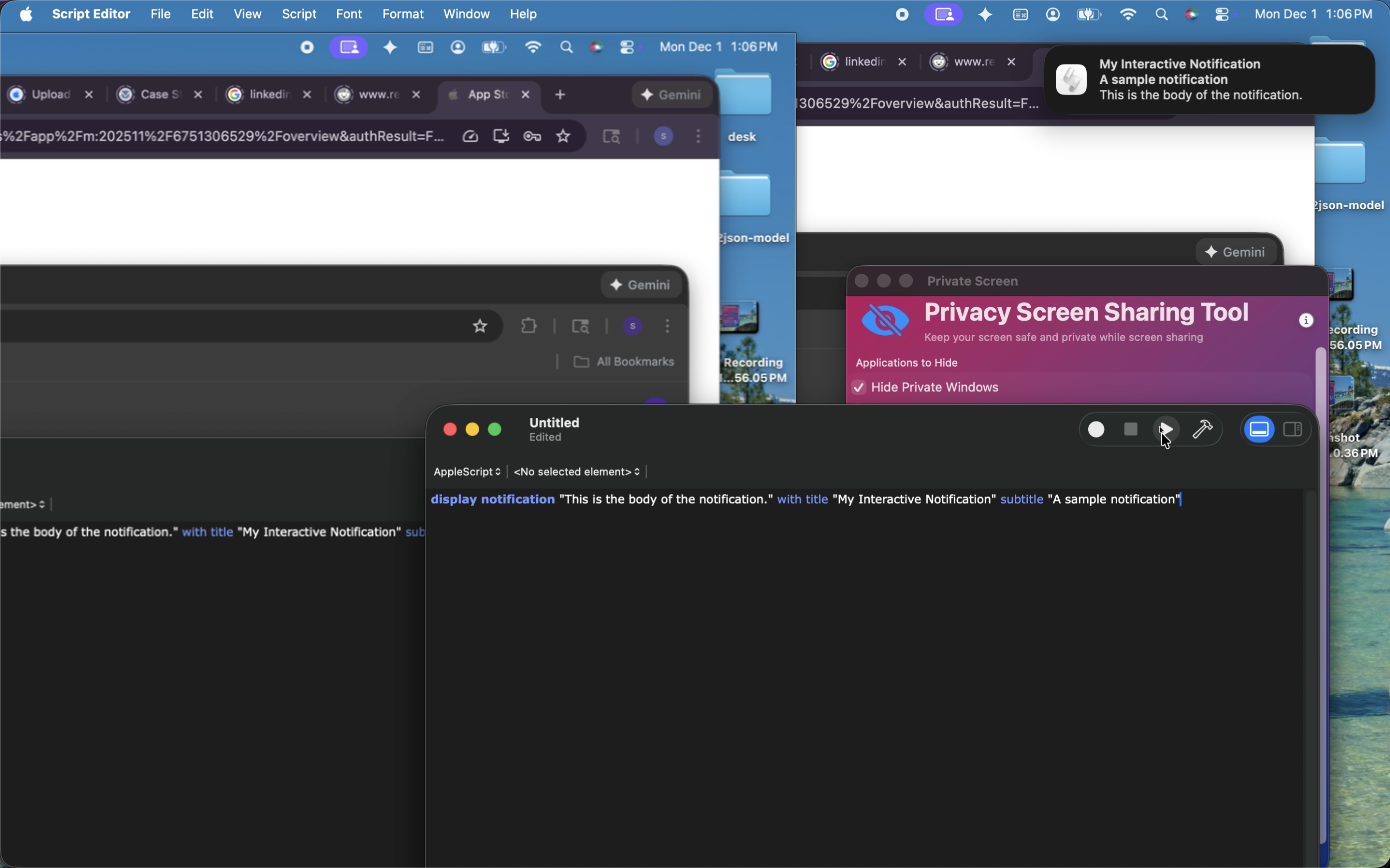The width and height of the screenshot is (1390, 868).
Task: Toggle the side accessory view pane
Action: click(1293, 430)
